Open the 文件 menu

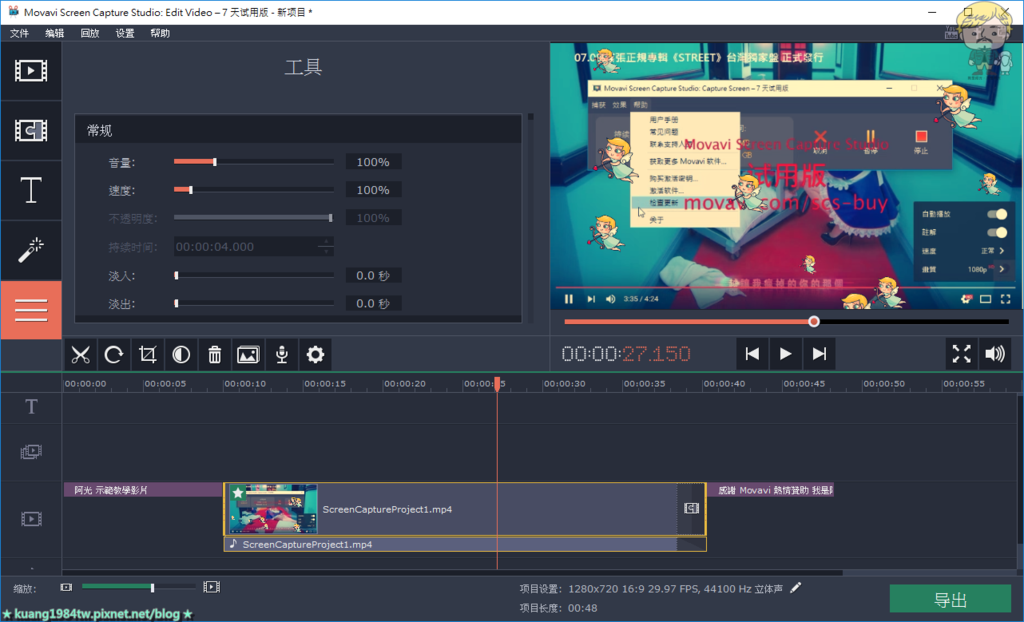(x=19, y=33)
